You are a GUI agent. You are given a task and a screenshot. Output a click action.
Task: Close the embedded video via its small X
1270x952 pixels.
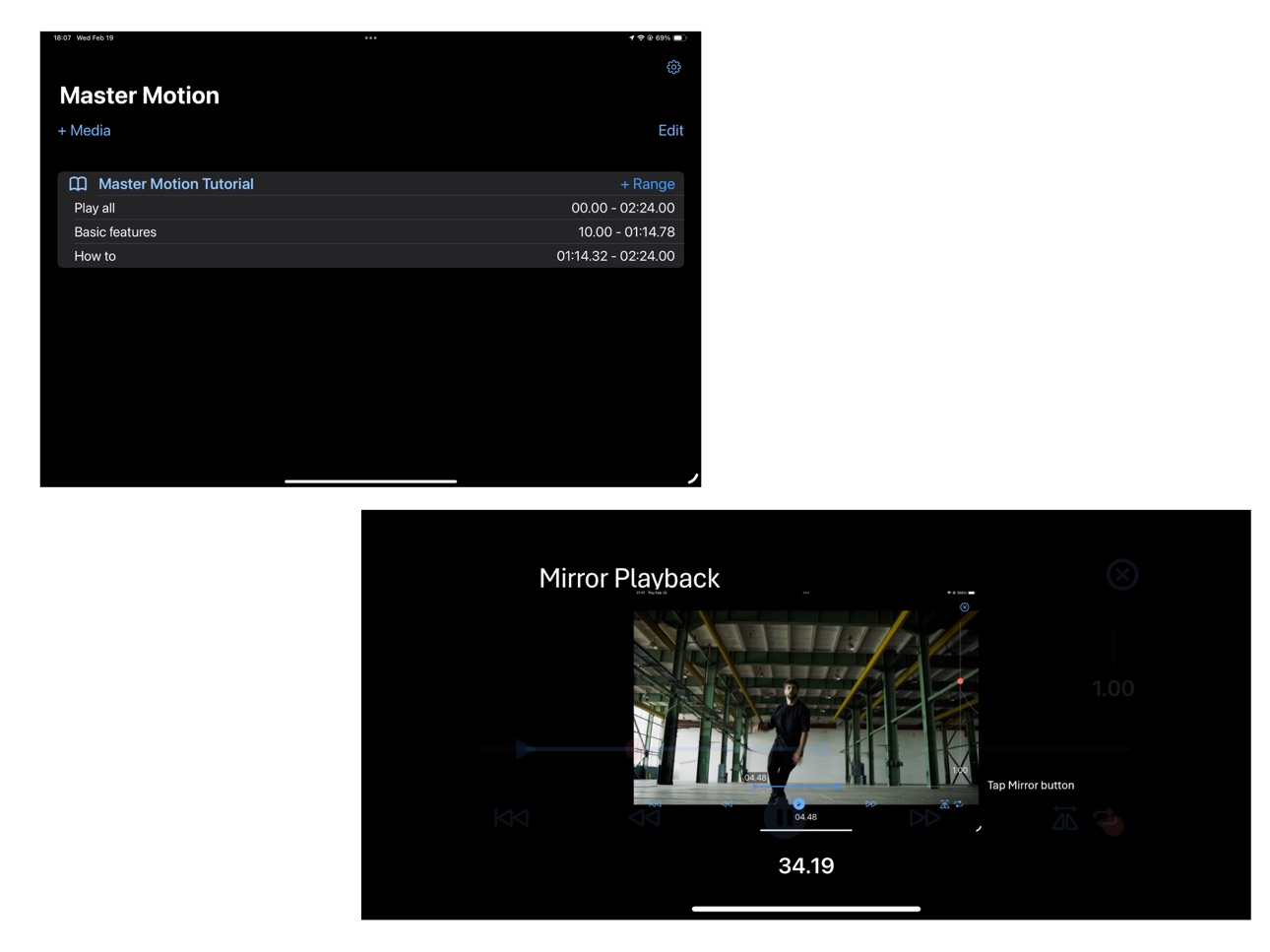(x=965, y=607)
